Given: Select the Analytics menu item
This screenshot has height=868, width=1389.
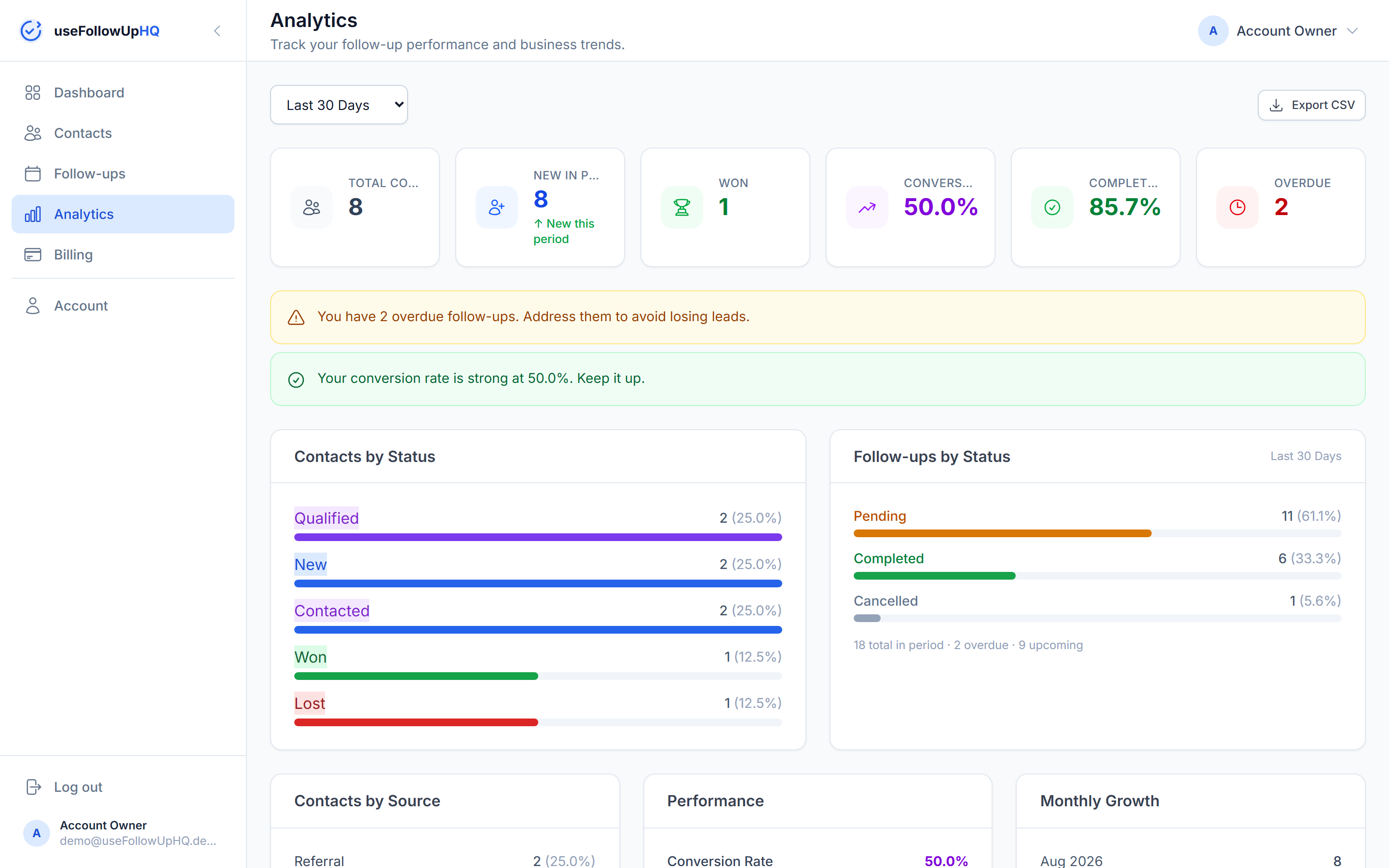Looking at the screenshot, I should 123,214.
